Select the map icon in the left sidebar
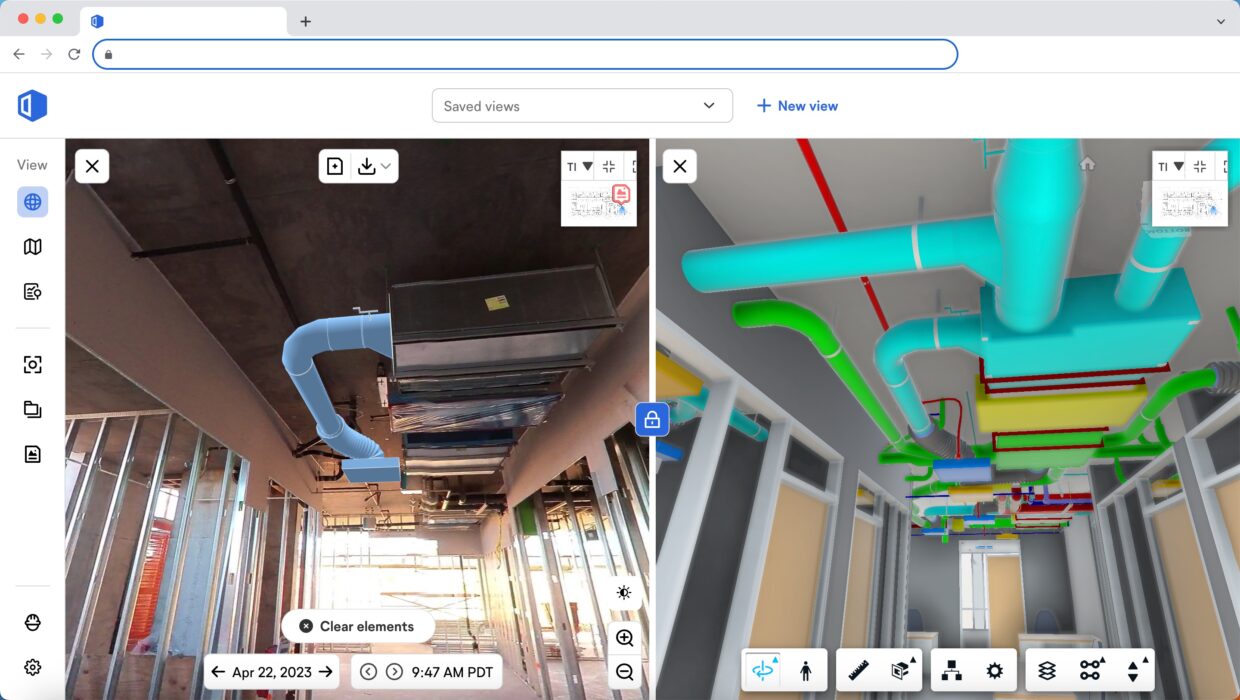Viewport: 1240px width, 700px height. click(31, 246)
